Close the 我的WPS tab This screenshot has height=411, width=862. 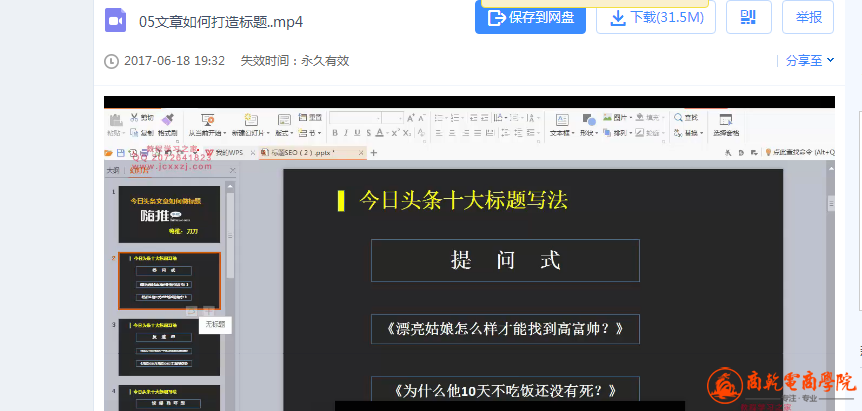click(x=252, y=153)
